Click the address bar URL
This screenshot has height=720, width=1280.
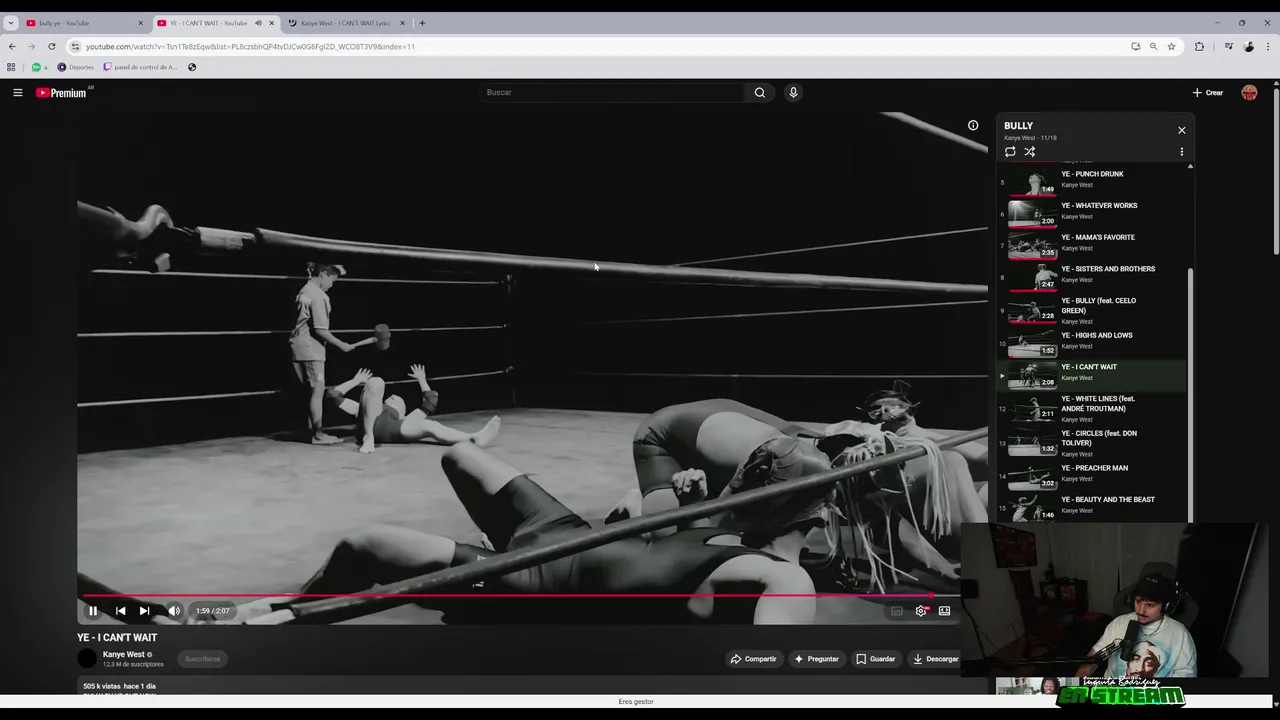click(250, 46)
